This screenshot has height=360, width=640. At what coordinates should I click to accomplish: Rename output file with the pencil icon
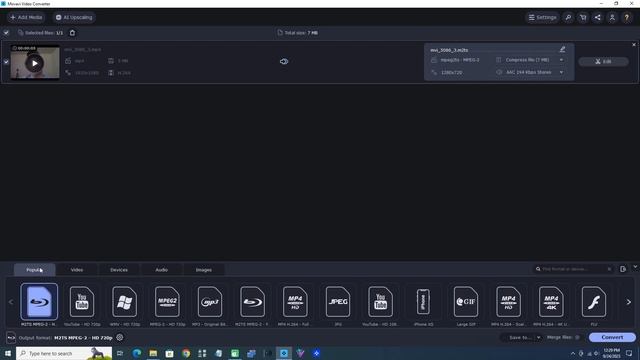[x=562, y=49]
